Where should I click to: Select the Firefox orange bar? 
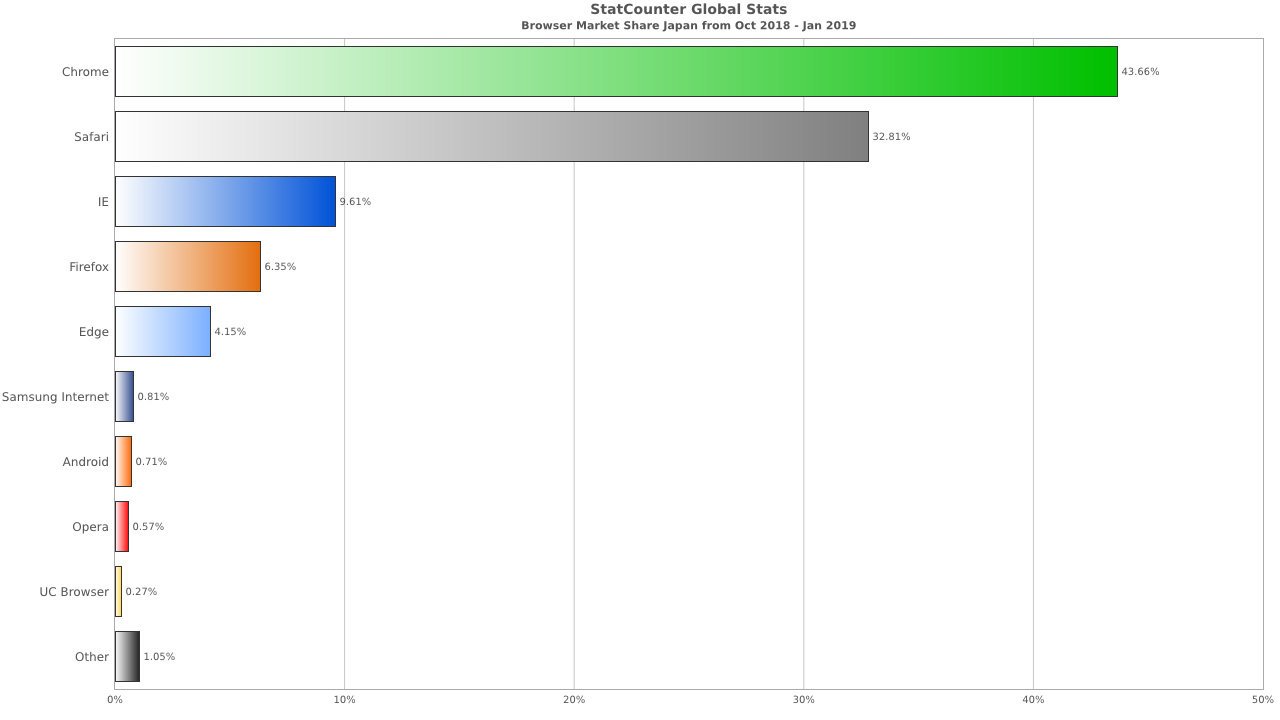(x=188, y=266)
